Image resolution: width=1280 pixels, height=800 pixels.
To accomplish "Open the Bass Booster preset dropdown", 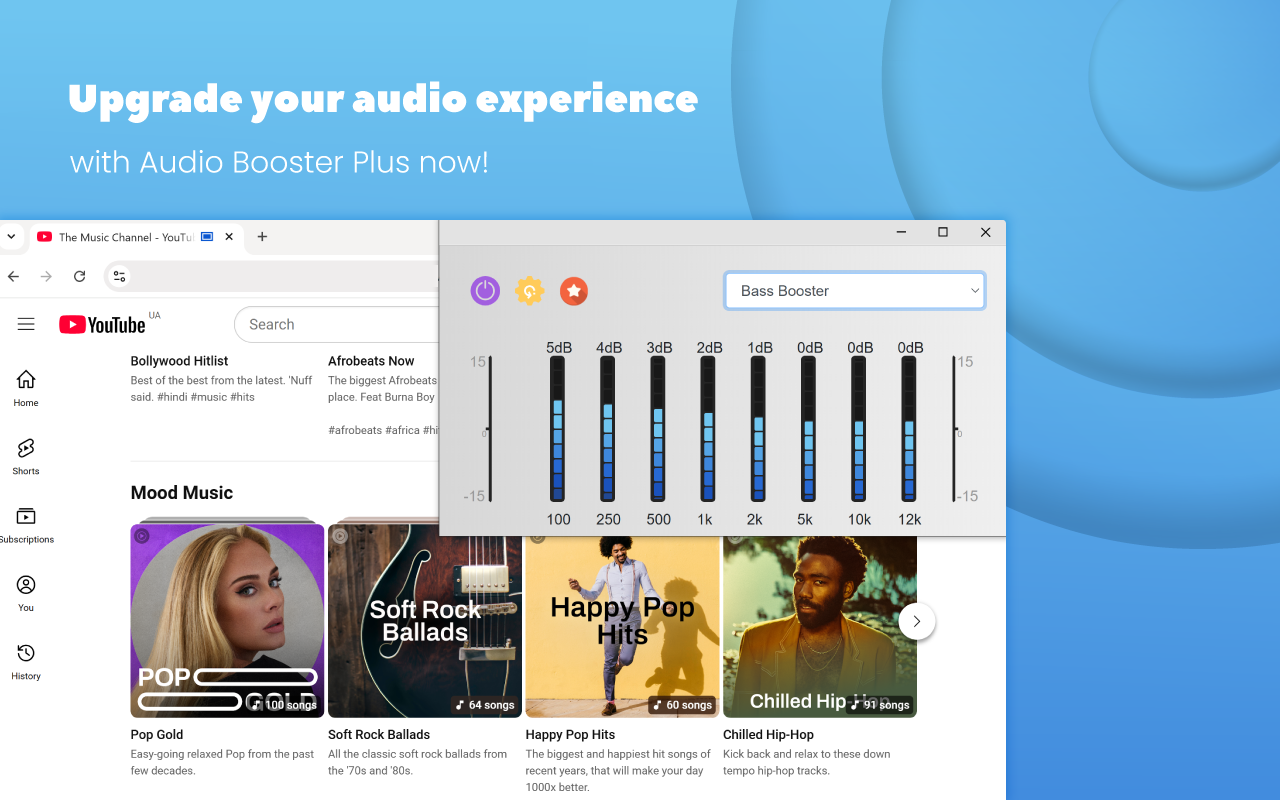I will pyautogui.click(x=855, y=291).
